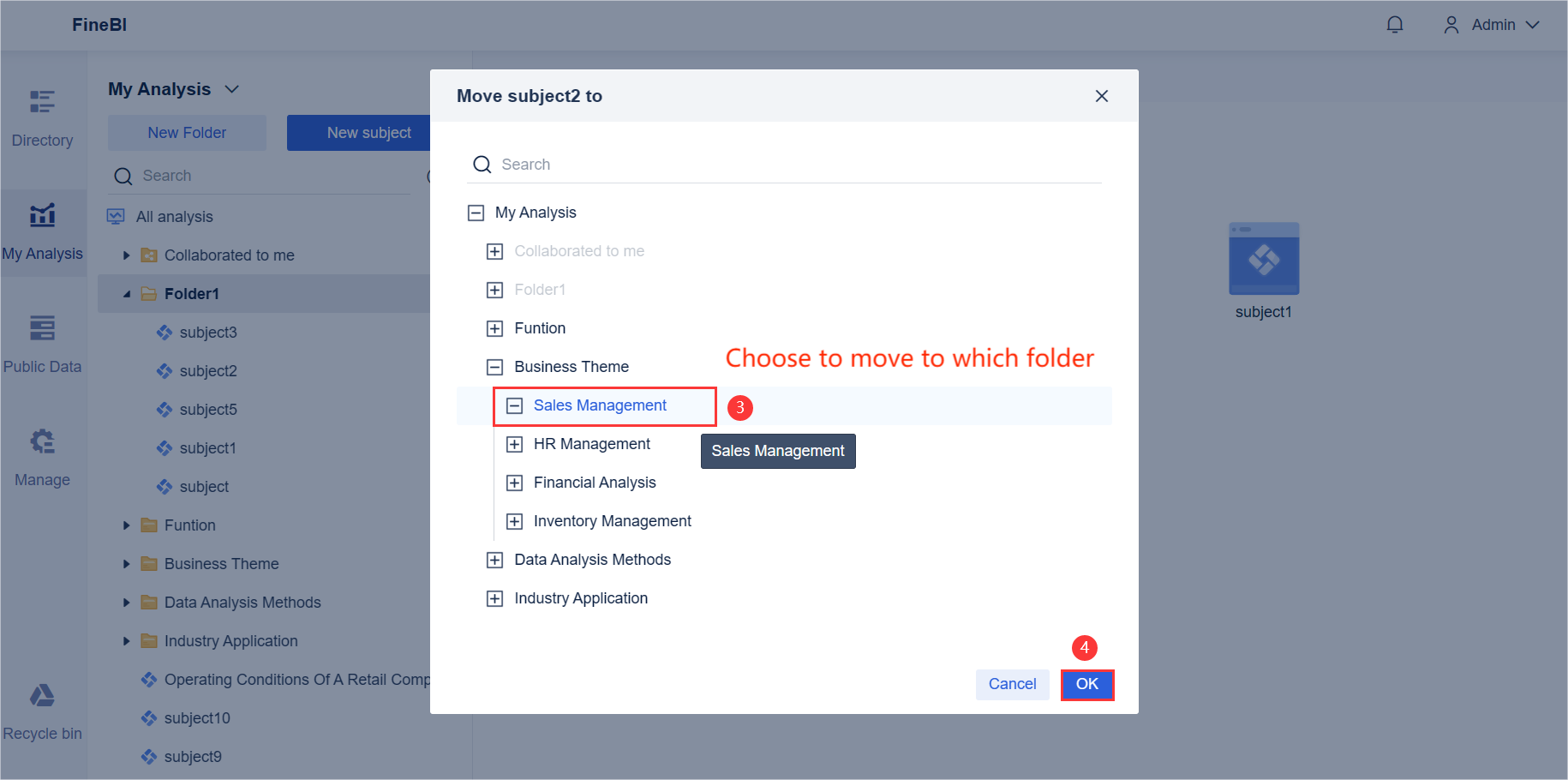
Task: Expand the My Analysis title dropdown
Action: pos(231,89)
